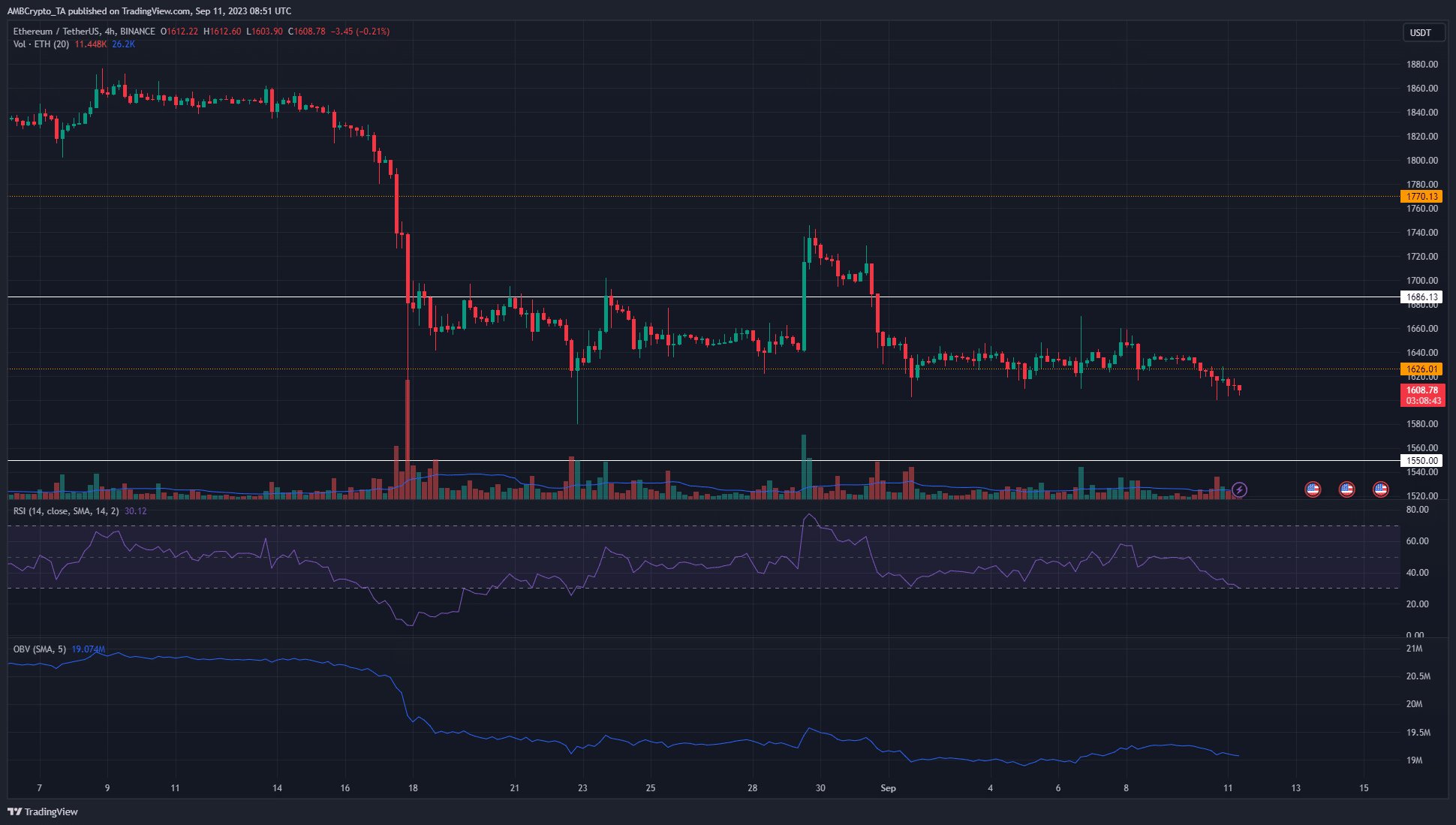Click the 1580.00 price axis label
The height and width of the screenshot is (825, 1456).
pyautogui.click(x=1422, y=424)
